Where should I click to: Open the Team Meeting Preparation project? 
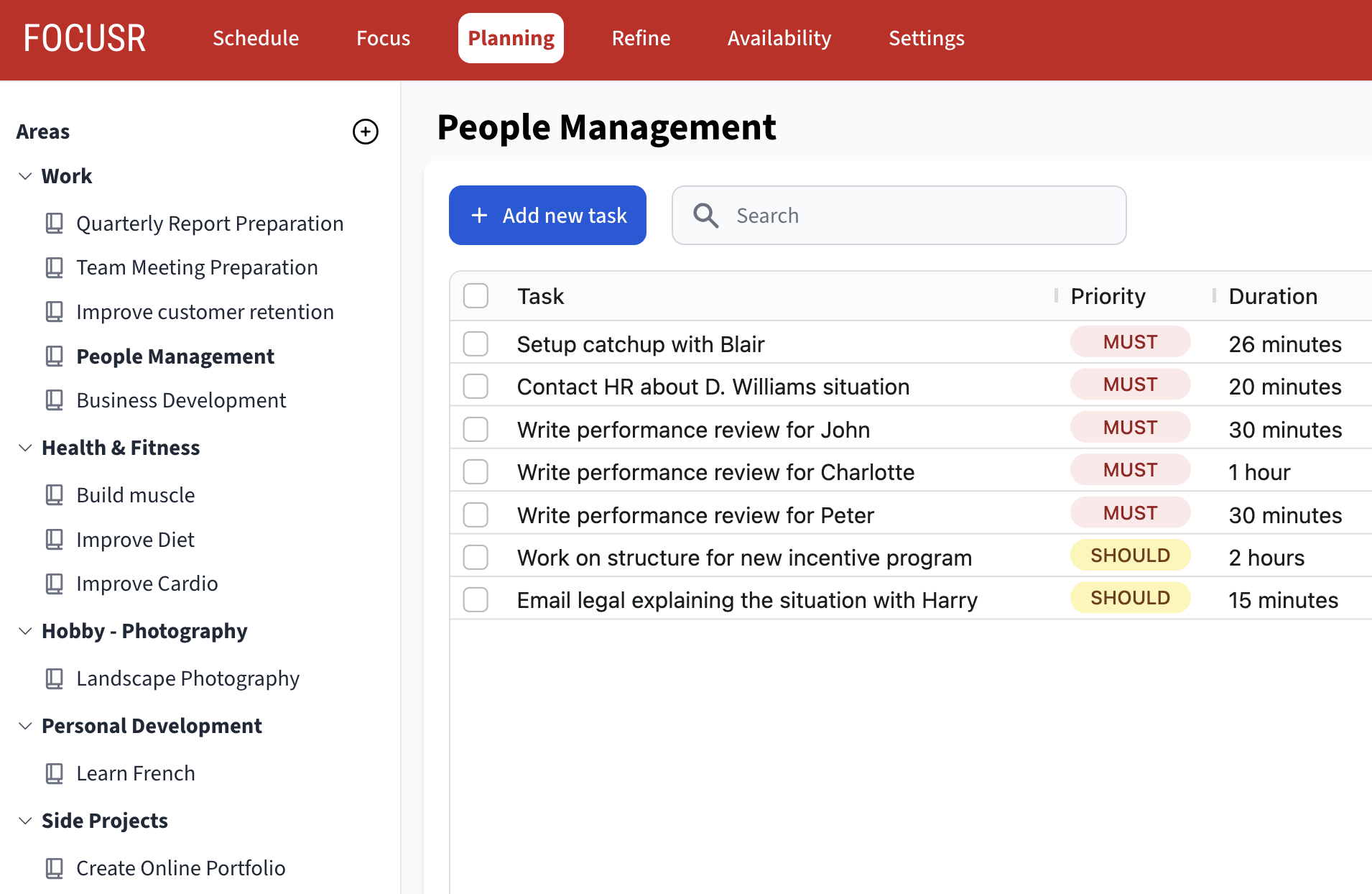click(197, 267)
